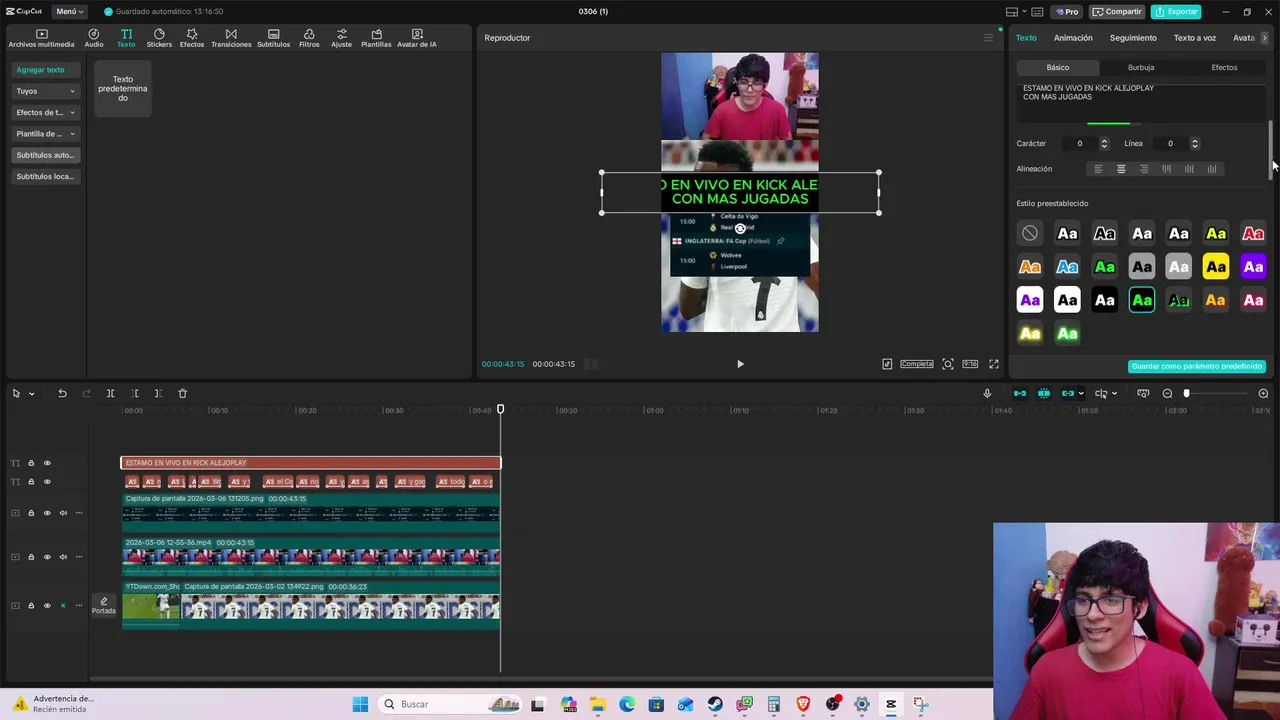1280x720 pixels.
Task: Select the no-style preset icon
Action: click(x=1030, y=233)
